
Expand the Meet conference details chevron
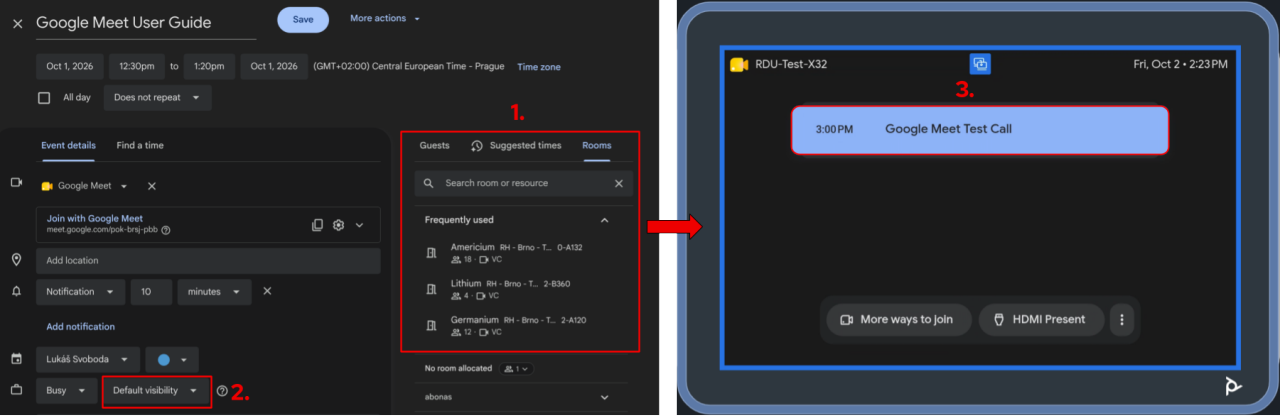coord(360,225)
